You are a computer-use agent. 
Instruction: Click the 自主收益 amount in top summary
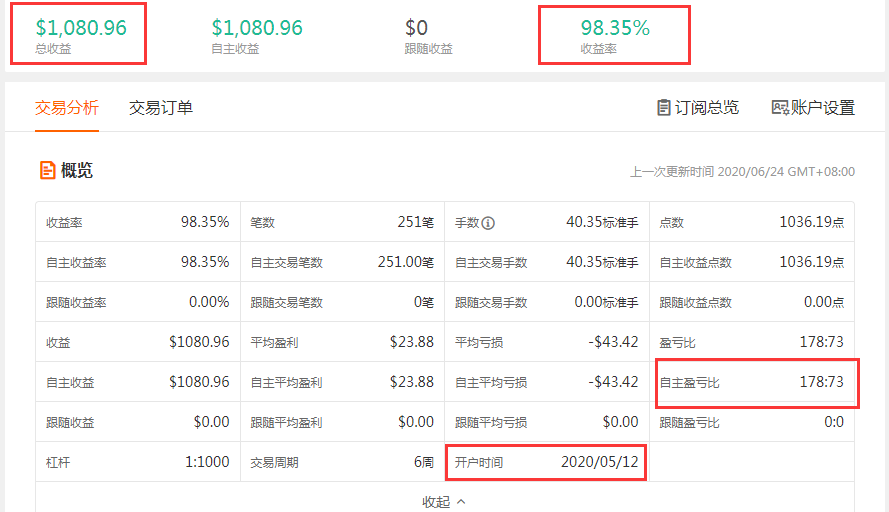click(x=257, y=28)
